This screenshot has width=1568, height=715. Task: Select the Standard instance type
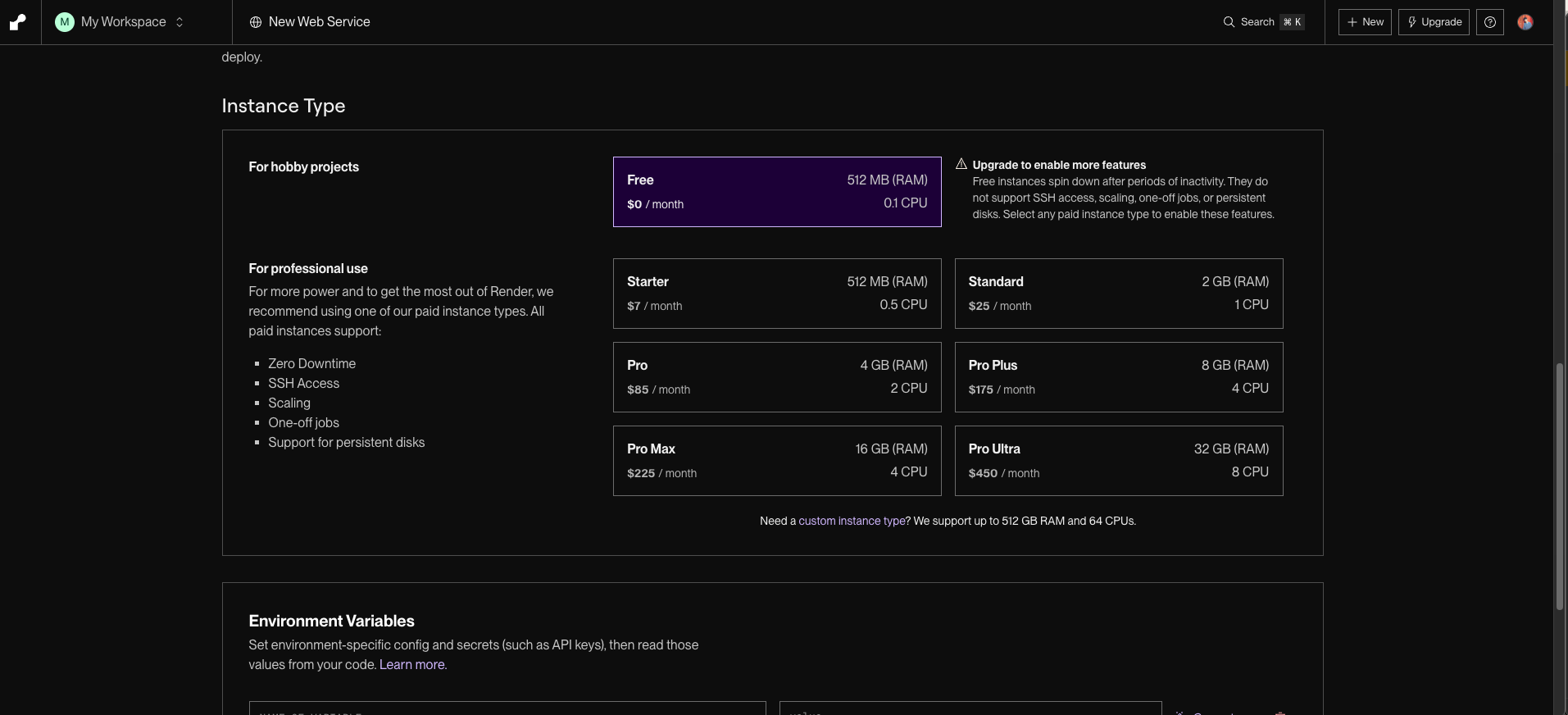pyautogui.click(x=1119, y=294)
